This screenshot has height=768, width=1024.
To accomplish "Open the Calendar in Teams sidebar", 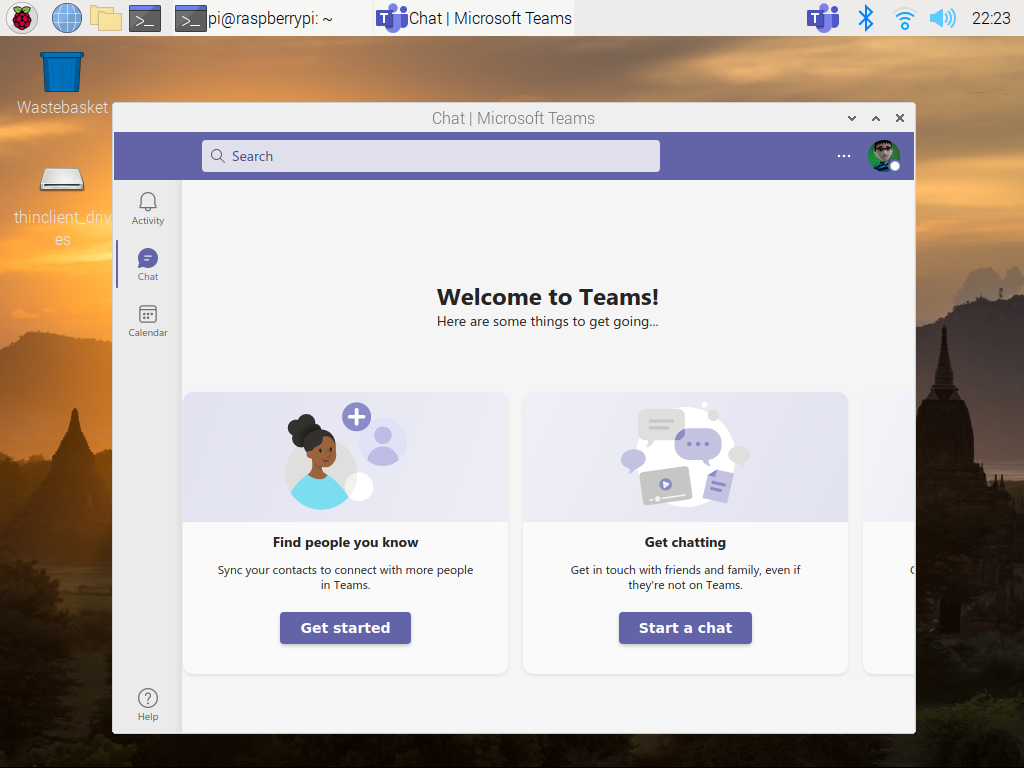I will 148,321.
